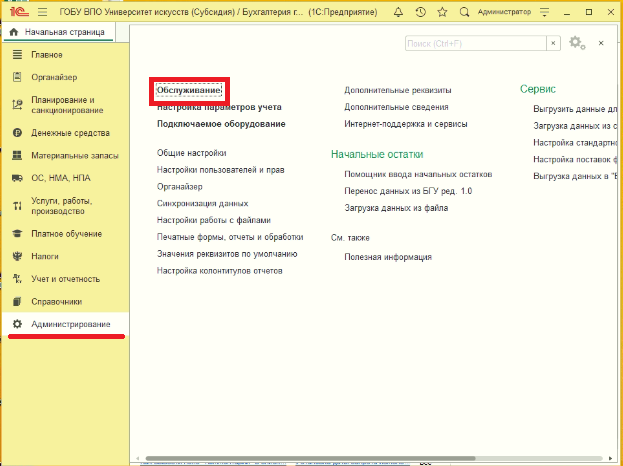
Task: Clear the search field with x button
Action: tap(553, 44)
